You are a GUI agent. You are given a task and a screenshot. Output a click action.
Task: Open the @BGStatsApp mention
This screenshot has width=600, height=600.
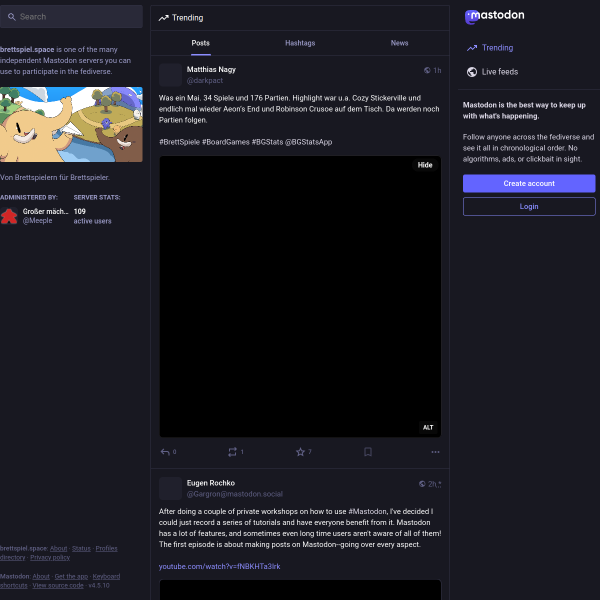308,142
